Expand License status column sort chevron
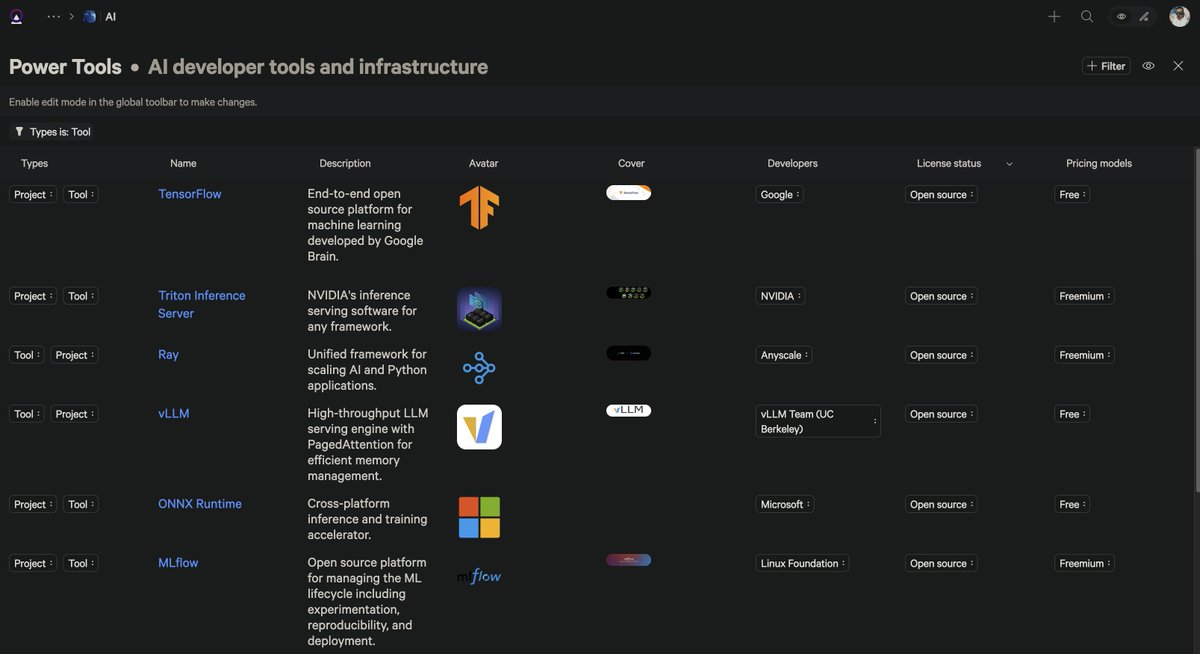 tap(1009, 164)
